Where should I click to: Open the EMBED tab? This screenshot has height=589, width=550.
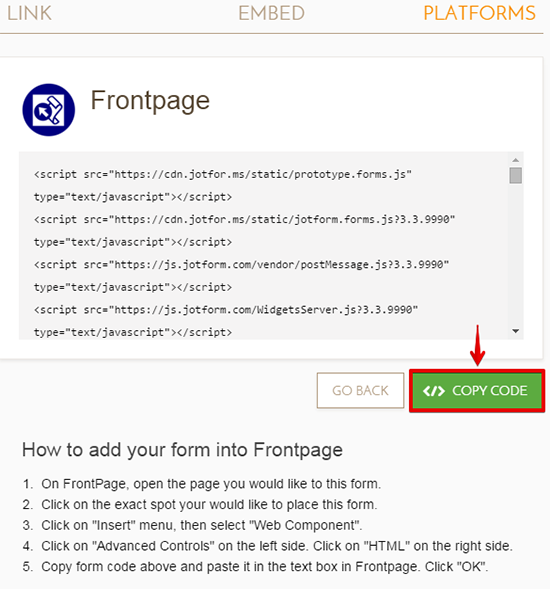pos(271,13)
